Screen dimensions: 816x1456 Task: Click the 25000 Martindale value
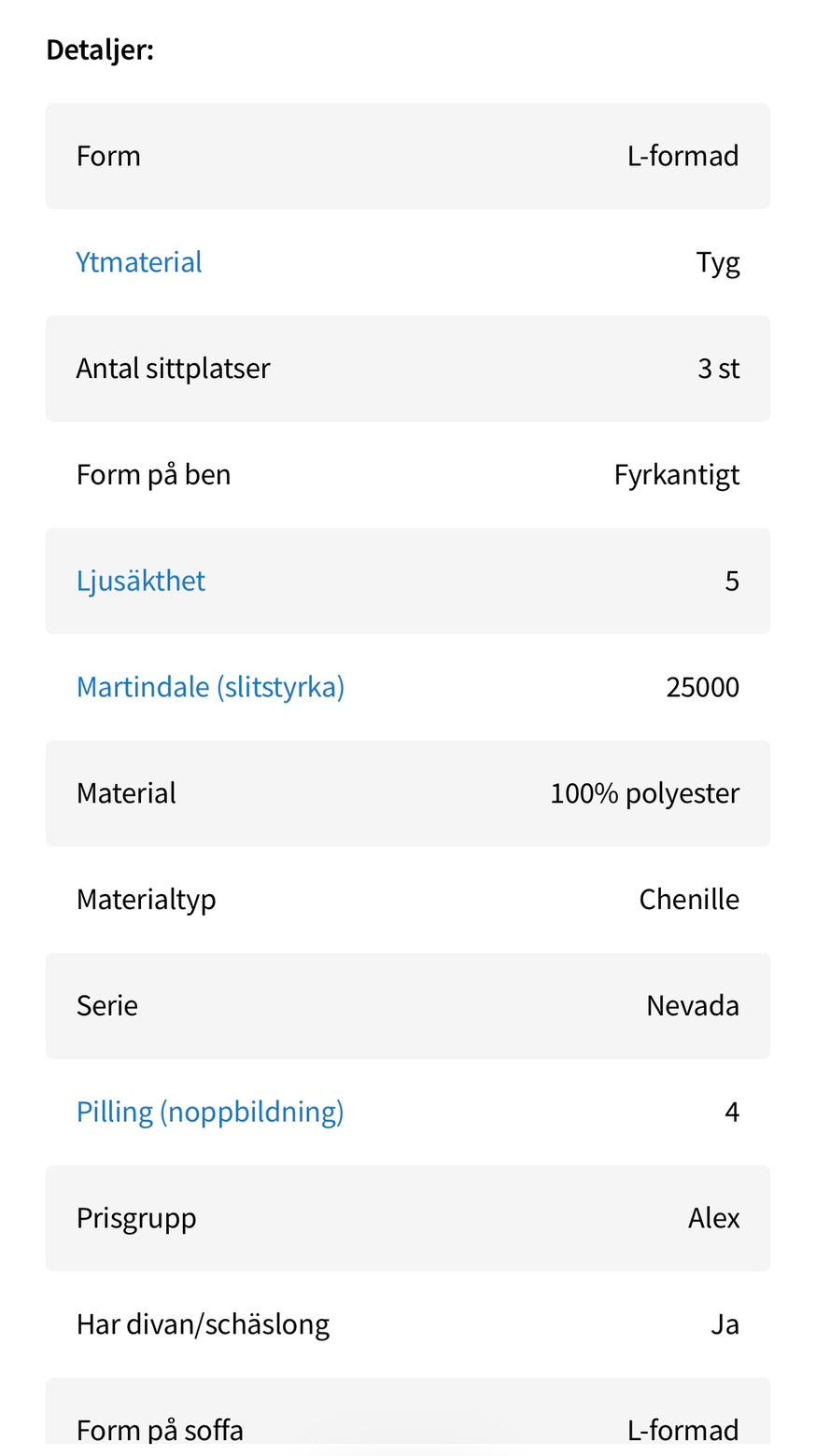pyautogui.click(x=702, y=687)
